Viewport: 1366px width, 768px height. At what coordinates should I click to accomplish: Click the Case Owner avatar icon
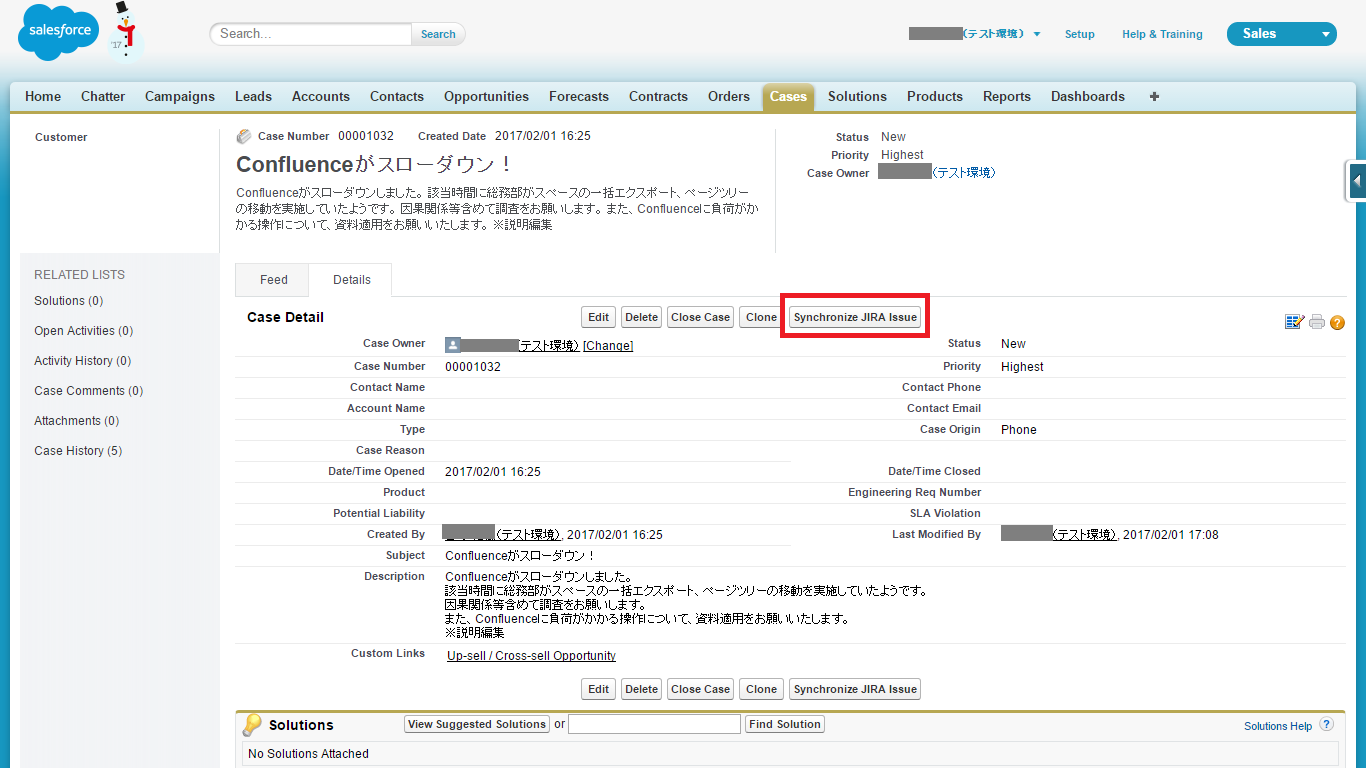point(453,345)
